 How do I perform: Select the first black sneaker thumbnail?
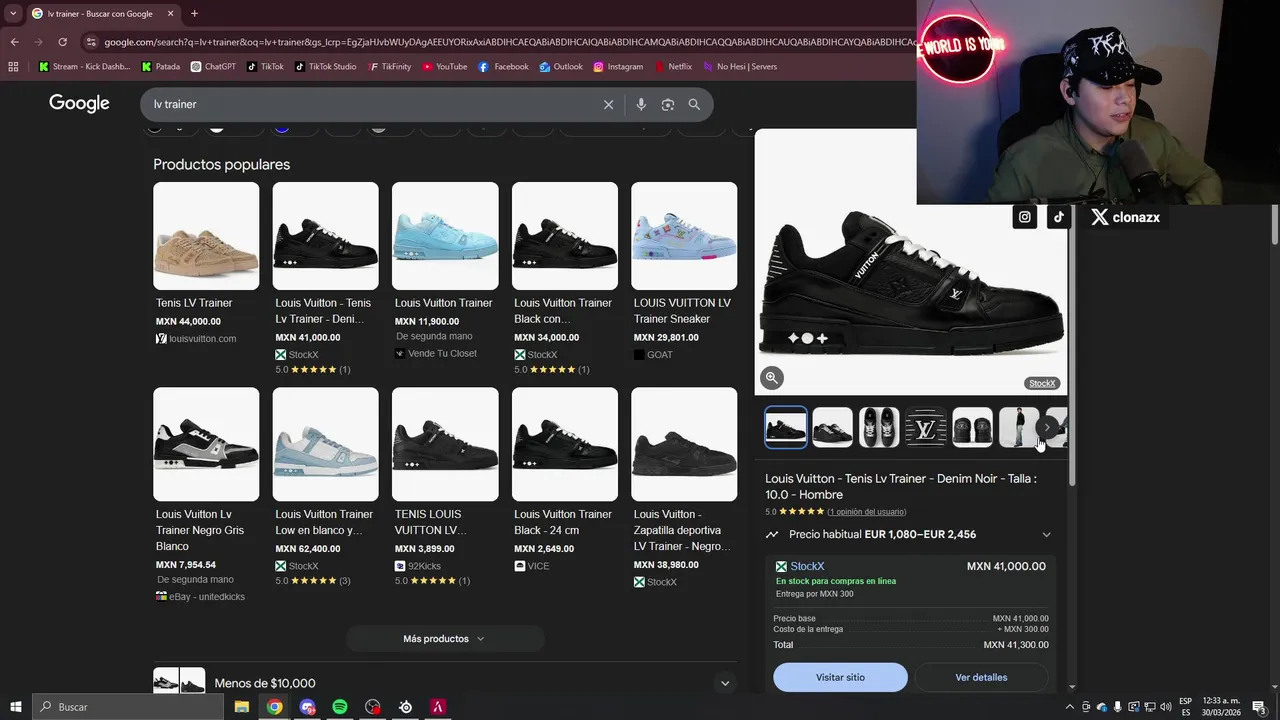(x=786, y=427)
